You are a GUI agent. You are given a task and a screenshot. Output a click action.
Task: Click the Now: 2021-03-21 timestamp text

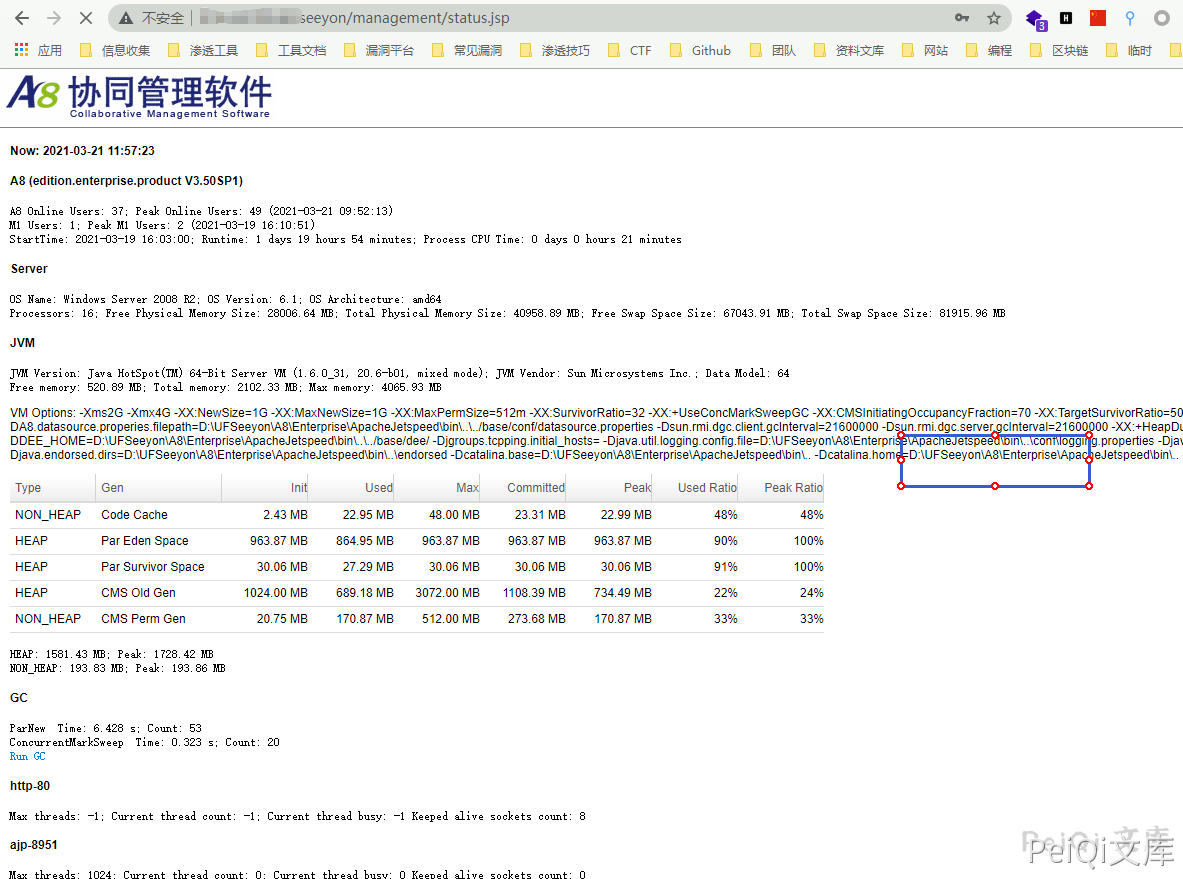82,151
